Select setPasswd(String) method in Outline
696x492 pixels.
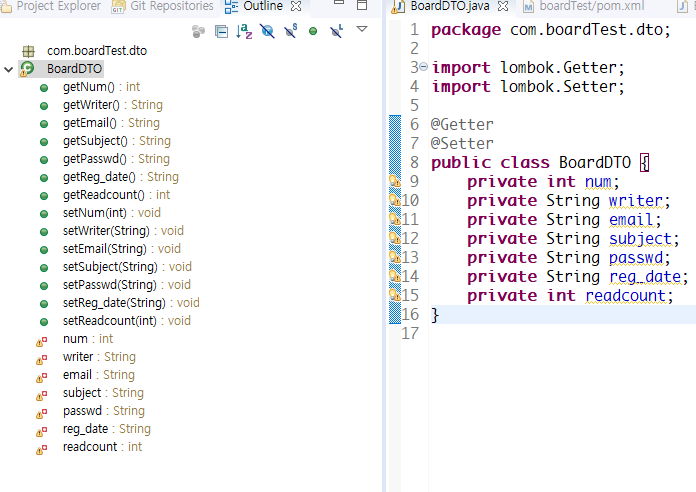pos(127,285)
